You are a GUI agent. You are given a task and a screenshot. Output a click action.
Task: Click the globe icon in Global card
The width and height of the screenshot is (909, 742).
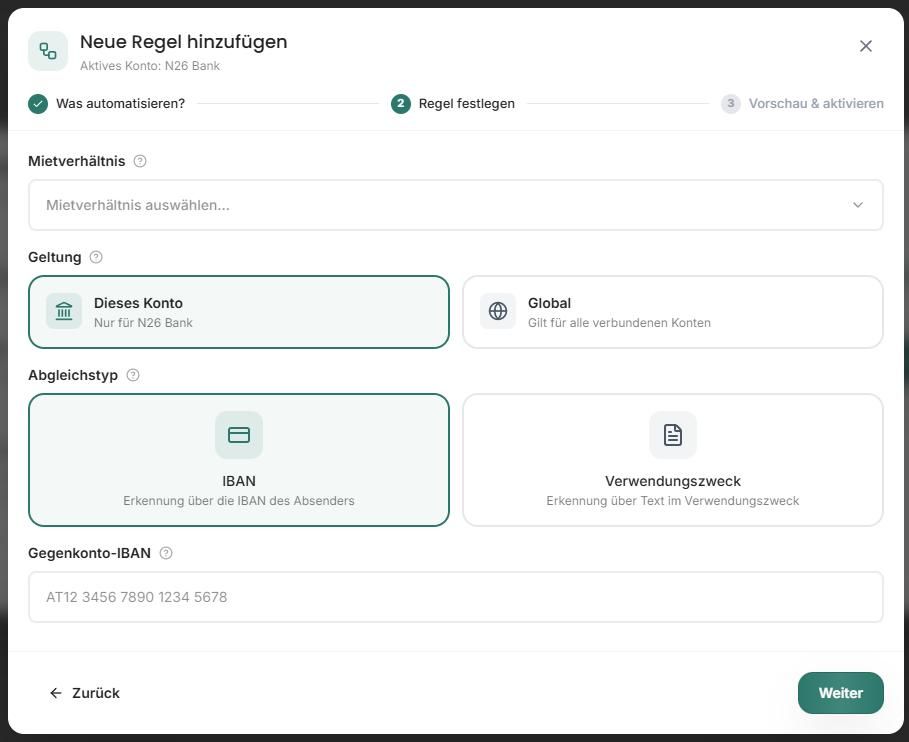498,311
